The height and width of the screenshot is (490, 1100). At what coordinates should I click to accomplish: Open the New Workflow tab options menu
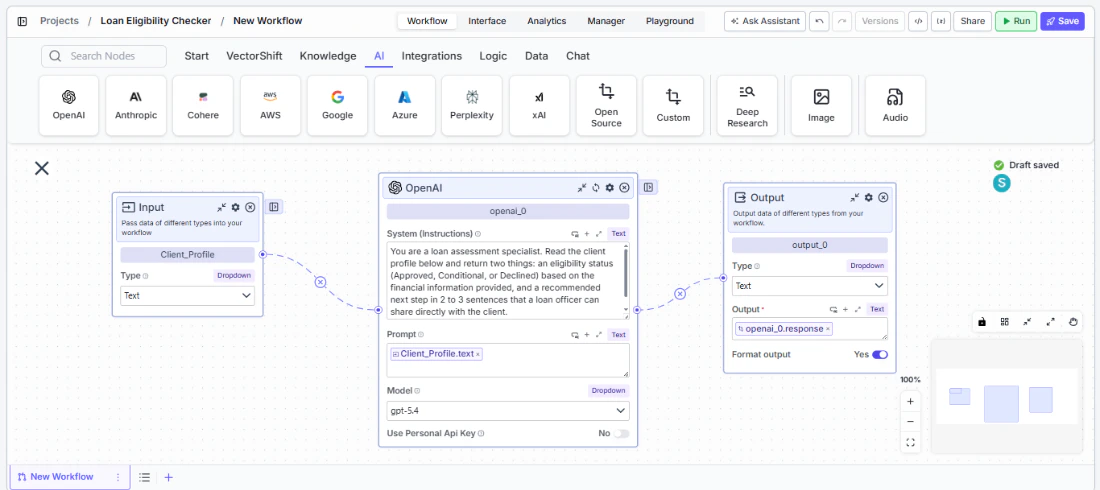pyautogui.click(x=118, y=477)
